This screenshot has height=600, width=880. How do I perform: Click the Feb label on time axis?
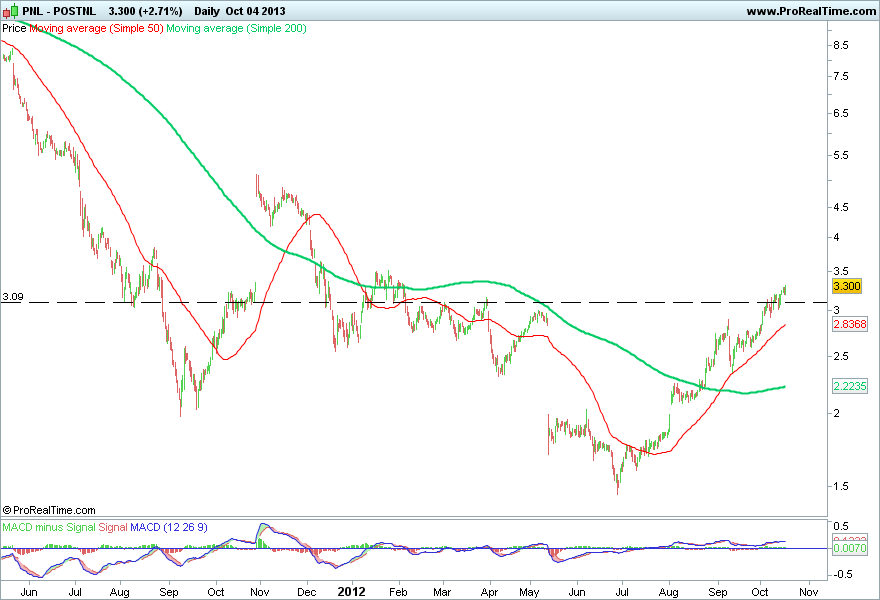tap(398, 592)
